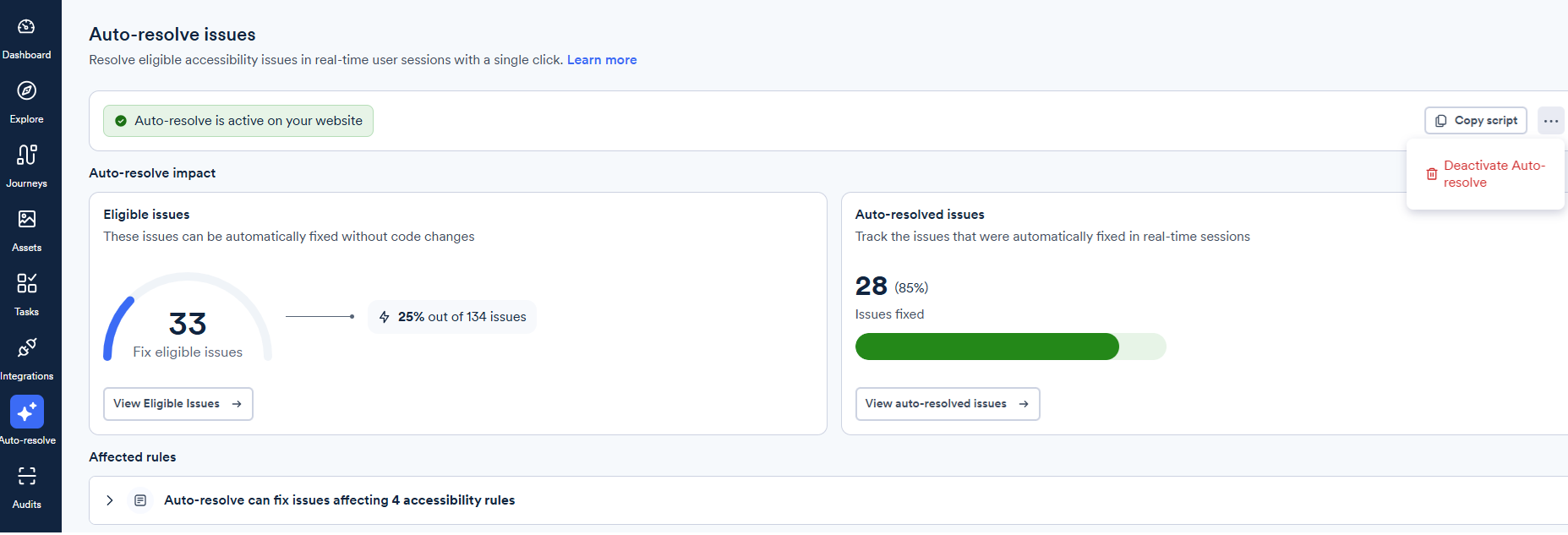
Task: Click the 'Eligible issues' card heading
Action: pyautogui.click(x=146, y=215)
